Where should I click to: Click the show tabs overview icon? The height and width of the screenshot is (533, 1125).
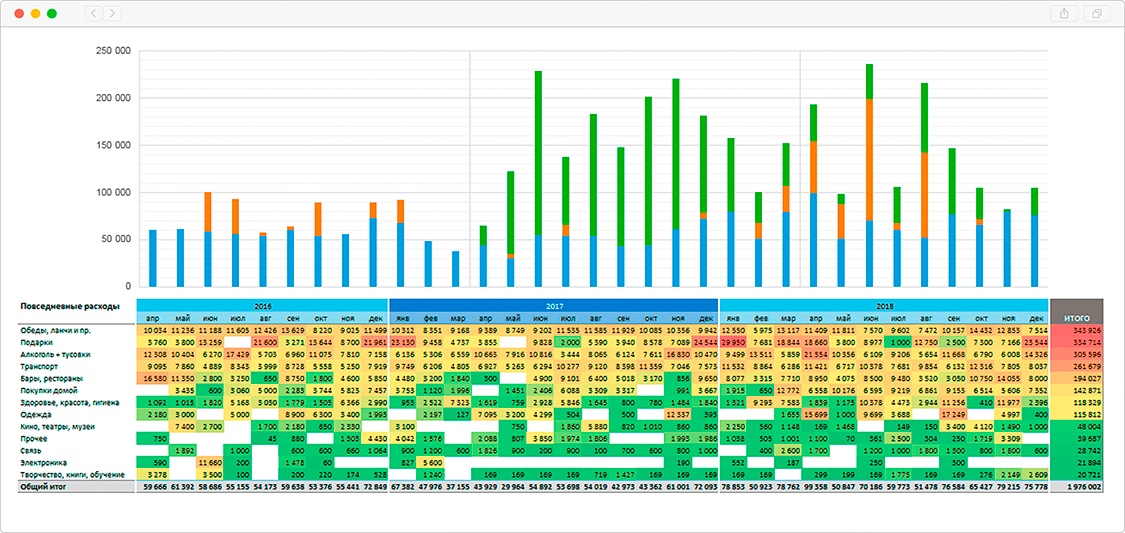pyautogui.click(x=1097, y=14)
